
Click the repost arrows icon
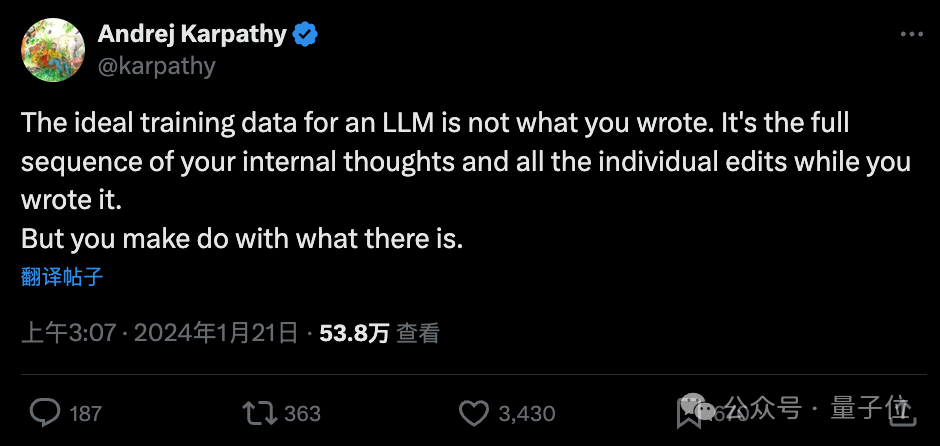tap(258, 412)
